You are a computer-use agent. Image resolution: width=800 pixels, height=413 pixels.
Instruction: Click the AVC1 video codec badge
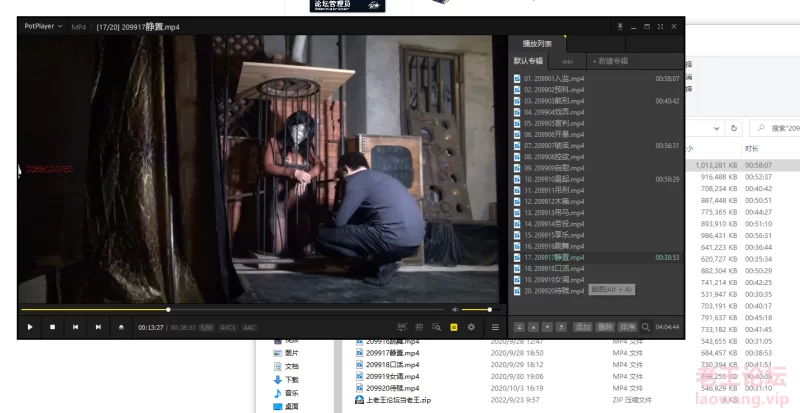point(228,328)
